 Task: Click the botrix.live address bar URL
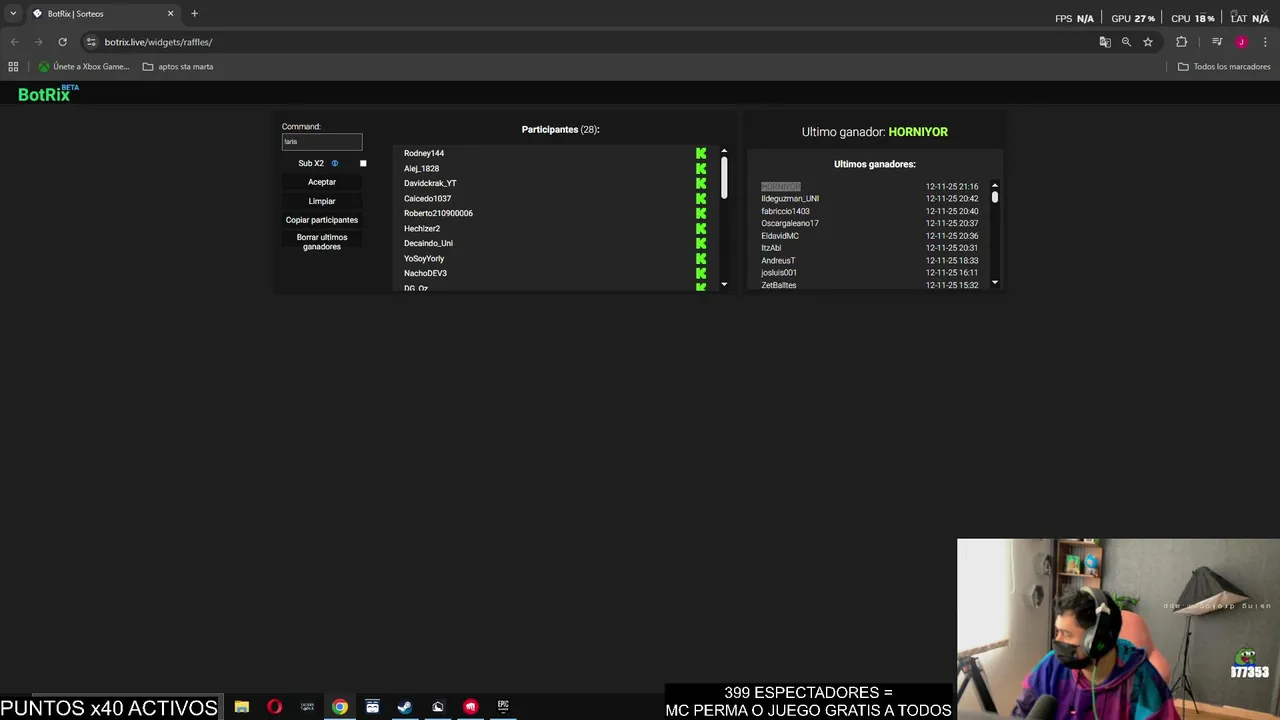158,42
